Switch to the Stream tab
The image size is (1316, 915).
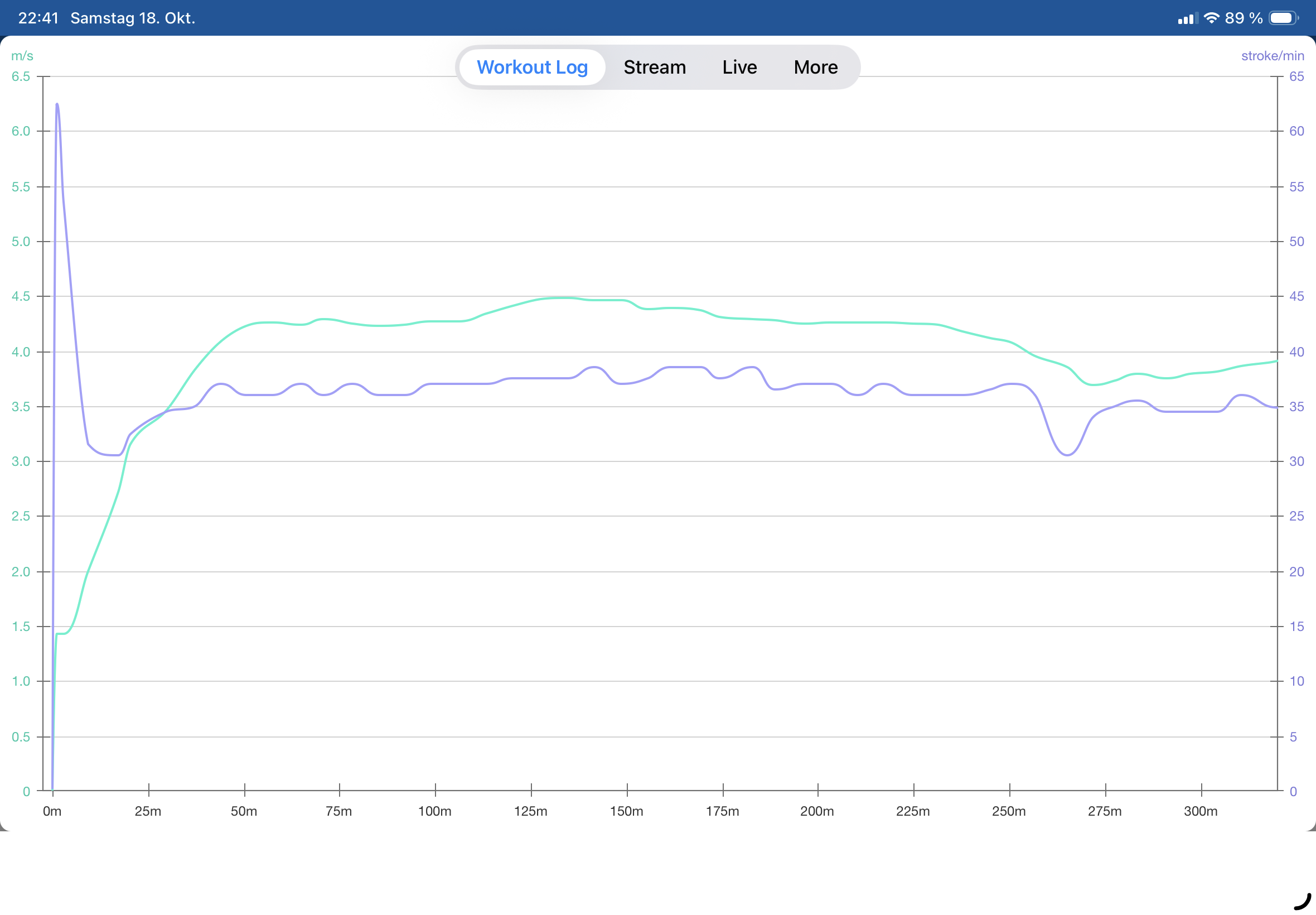click(x=654, y=67)
